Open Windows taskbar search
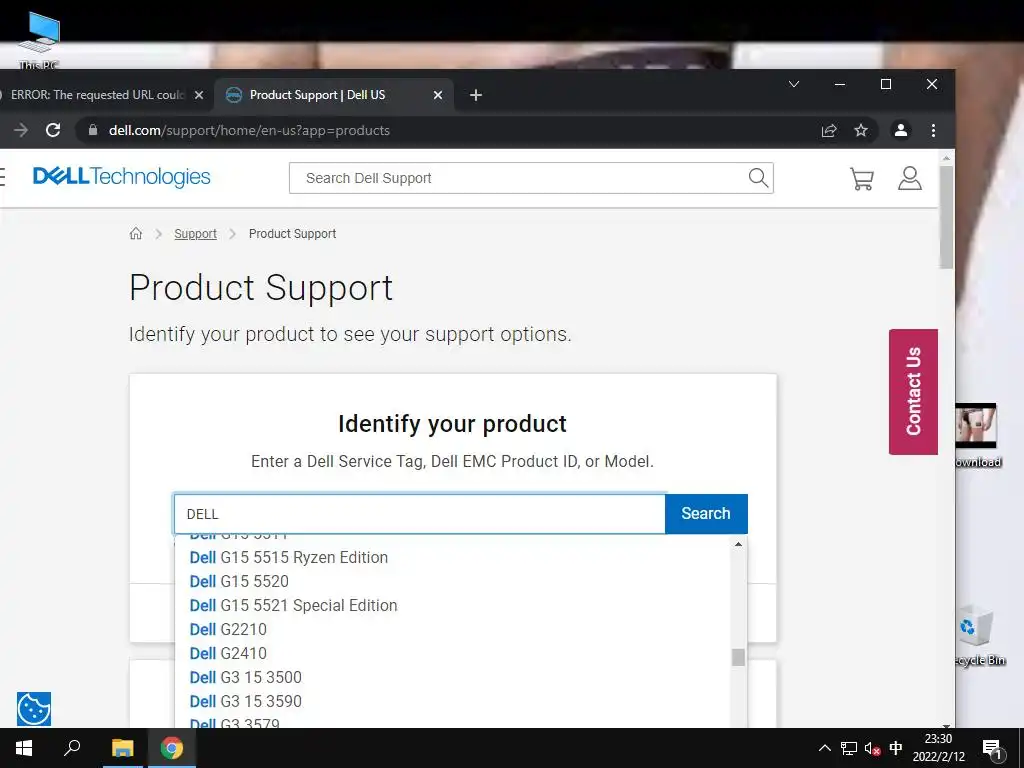 72,748
